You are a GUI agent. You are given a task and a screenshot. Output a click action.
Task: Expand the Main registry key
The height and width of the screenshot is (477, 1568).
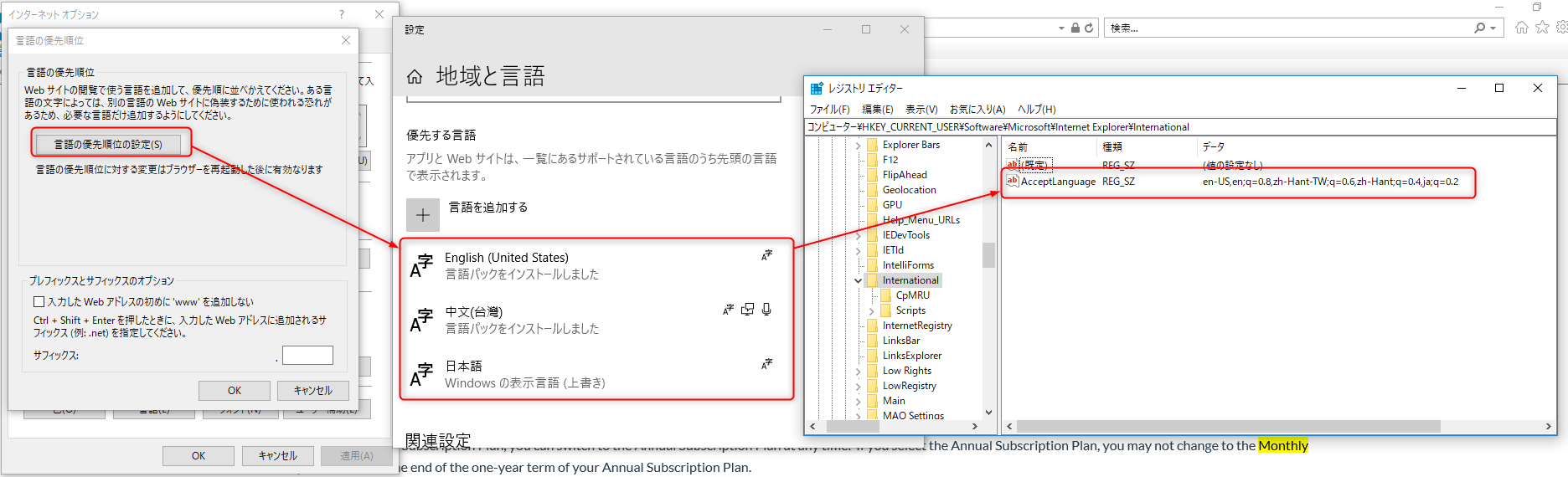(858, 401)
